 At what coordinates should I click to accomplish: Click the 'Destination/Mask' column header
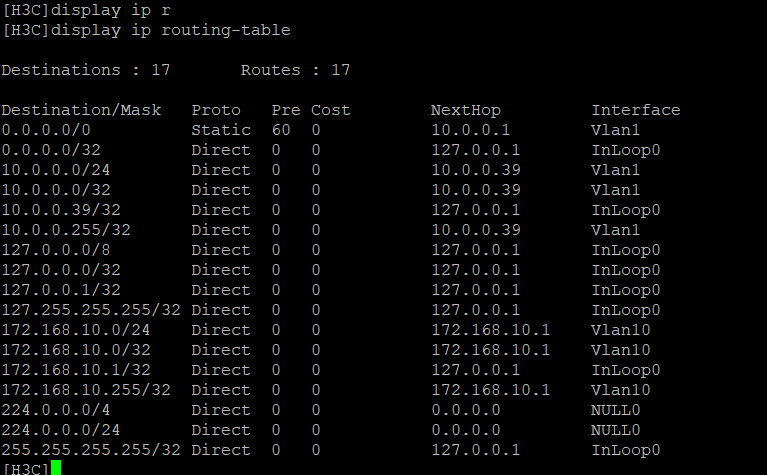[86, 110]
